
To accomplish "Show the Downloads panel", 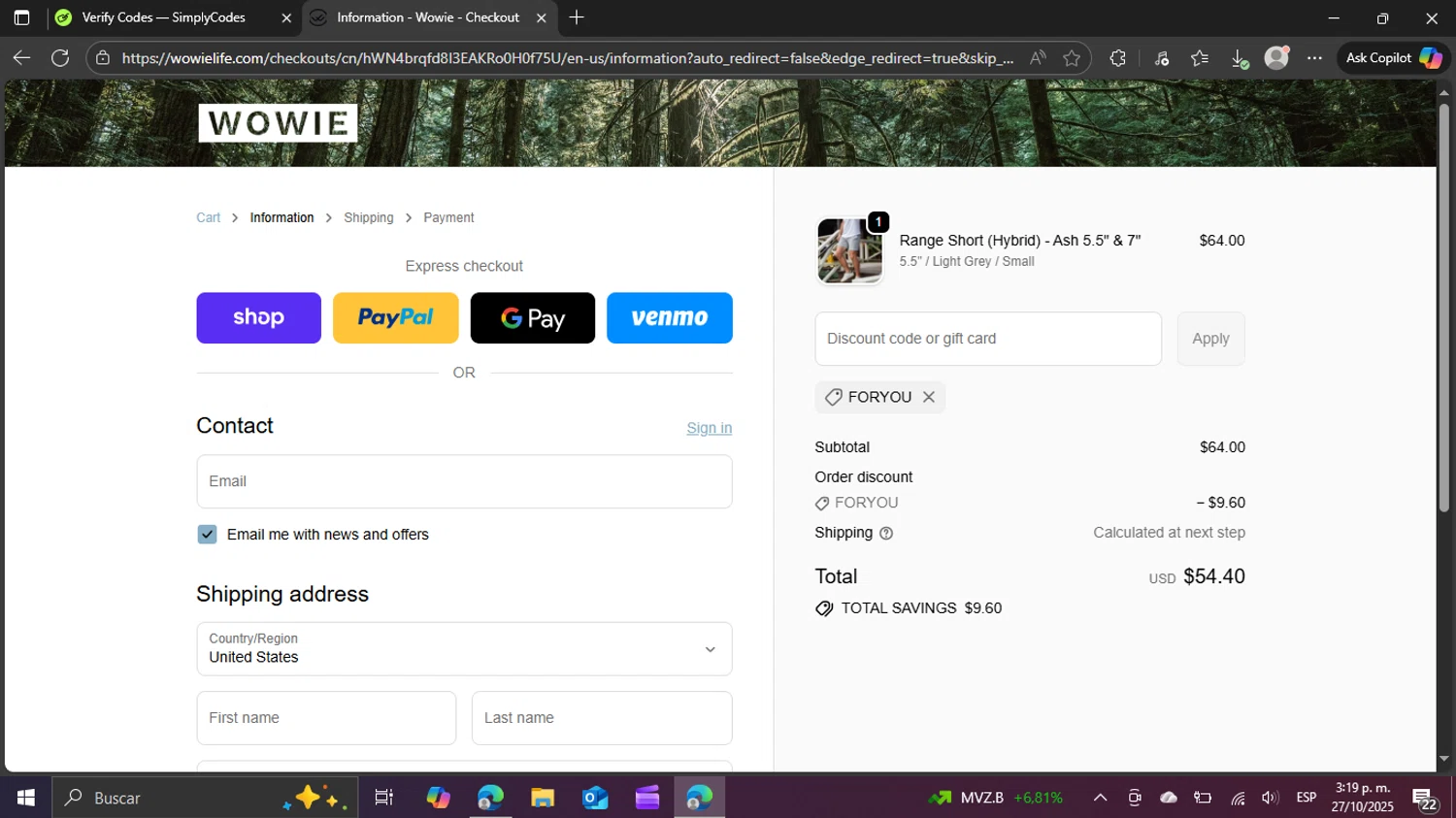I will click(x=1240, y=58).
